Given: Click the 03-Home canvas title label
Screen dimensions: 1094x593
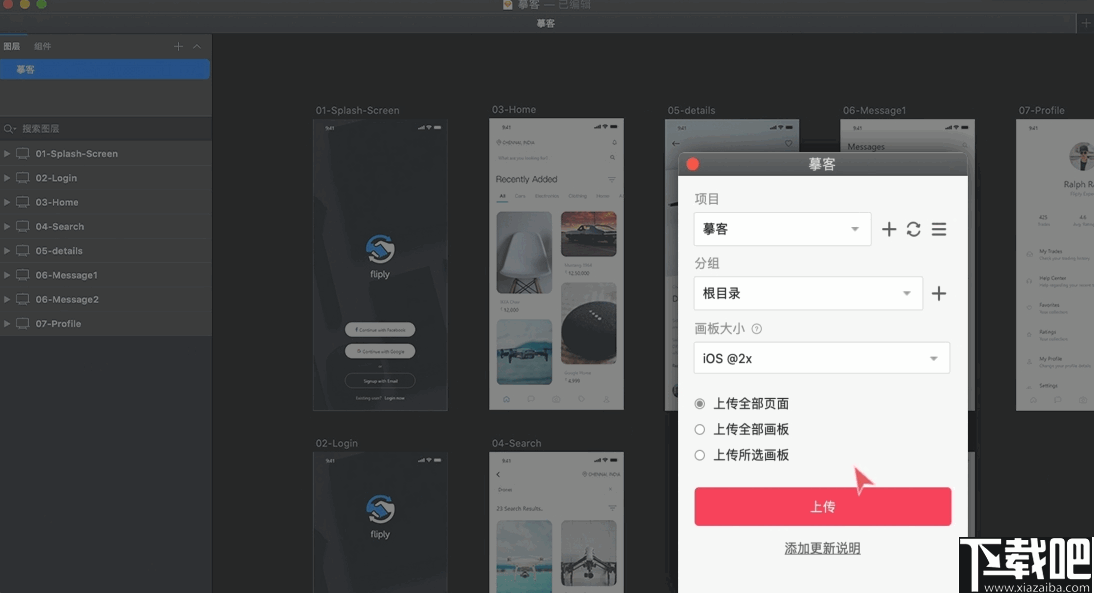Looking at the screenshot, I should [x=514, y=110].
